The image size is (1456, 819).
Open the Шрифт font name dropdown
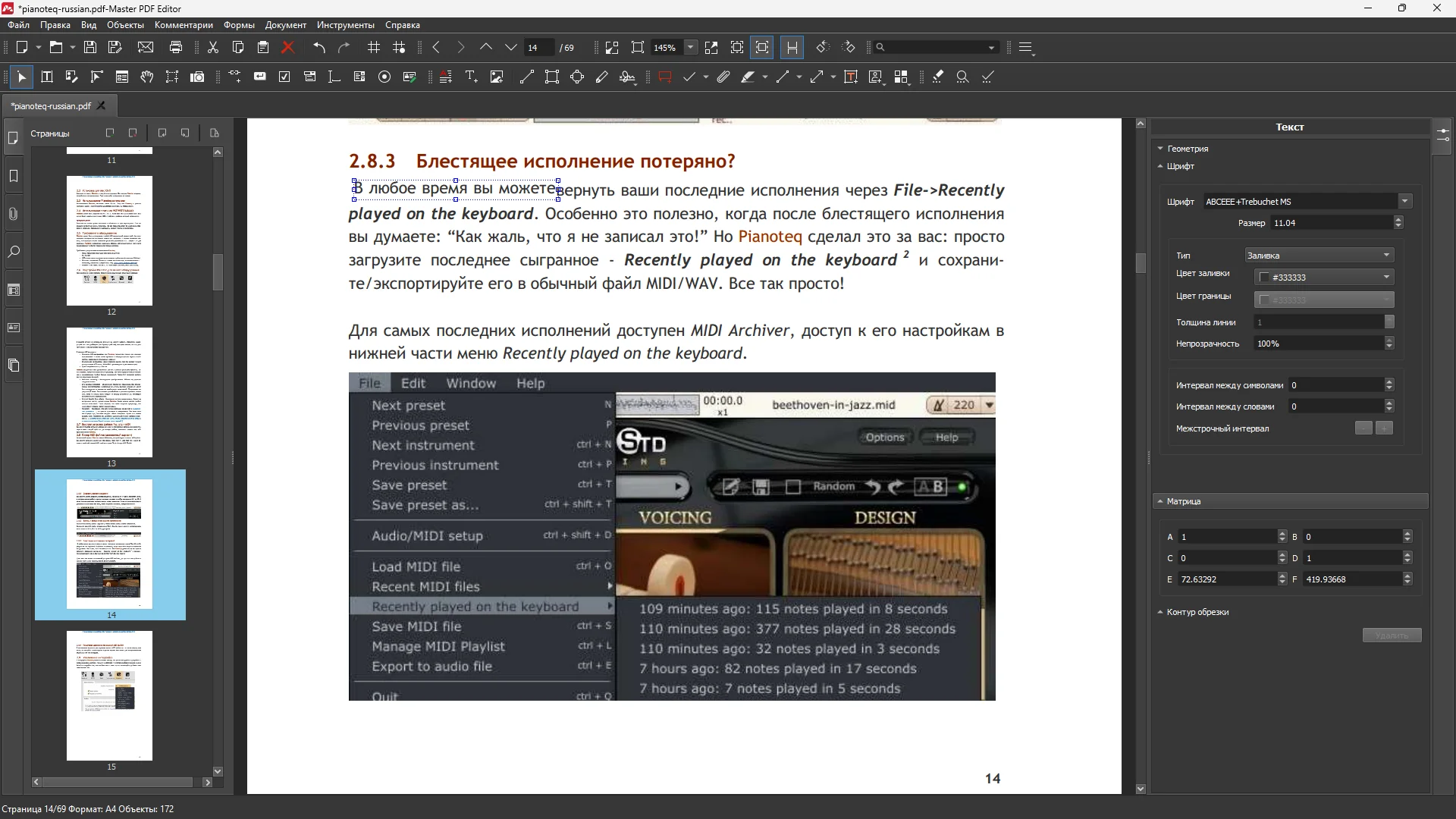[1404, 201]
